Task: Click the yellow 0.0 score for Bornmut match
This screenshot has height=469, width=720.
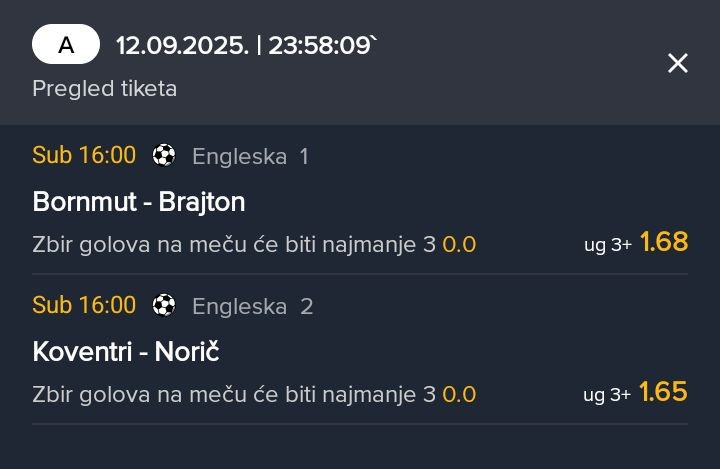Action: 459,244
